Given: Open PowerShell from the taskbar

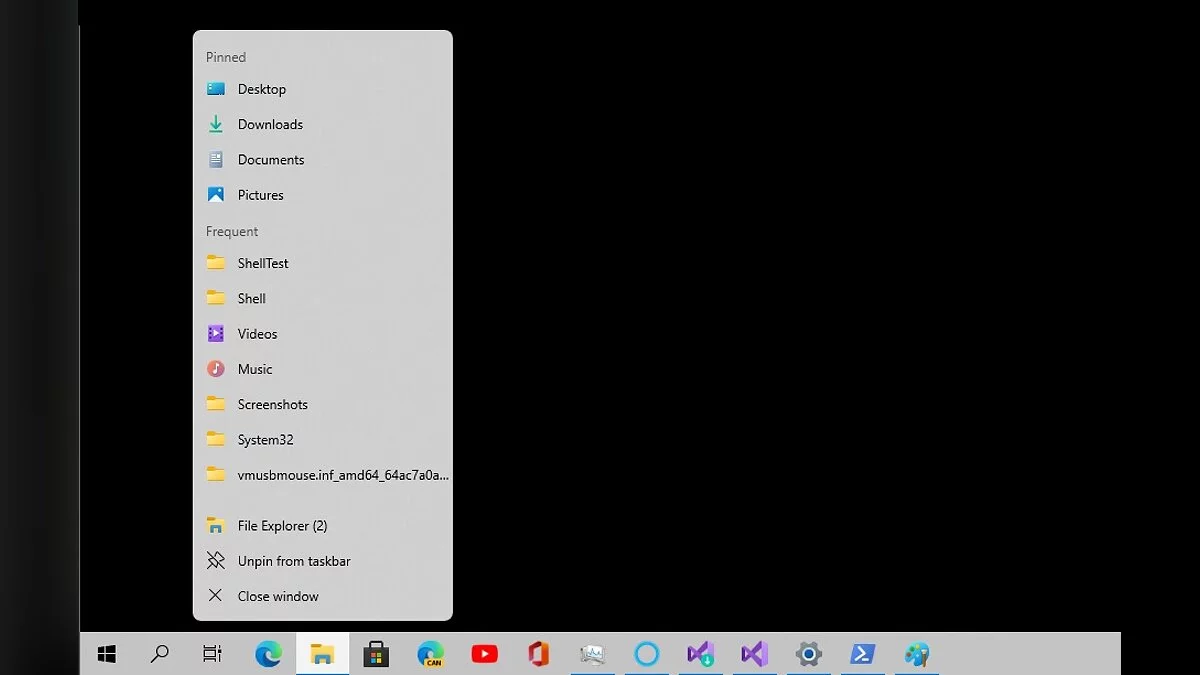Looking at the screenshot, I should pos(863,654).
